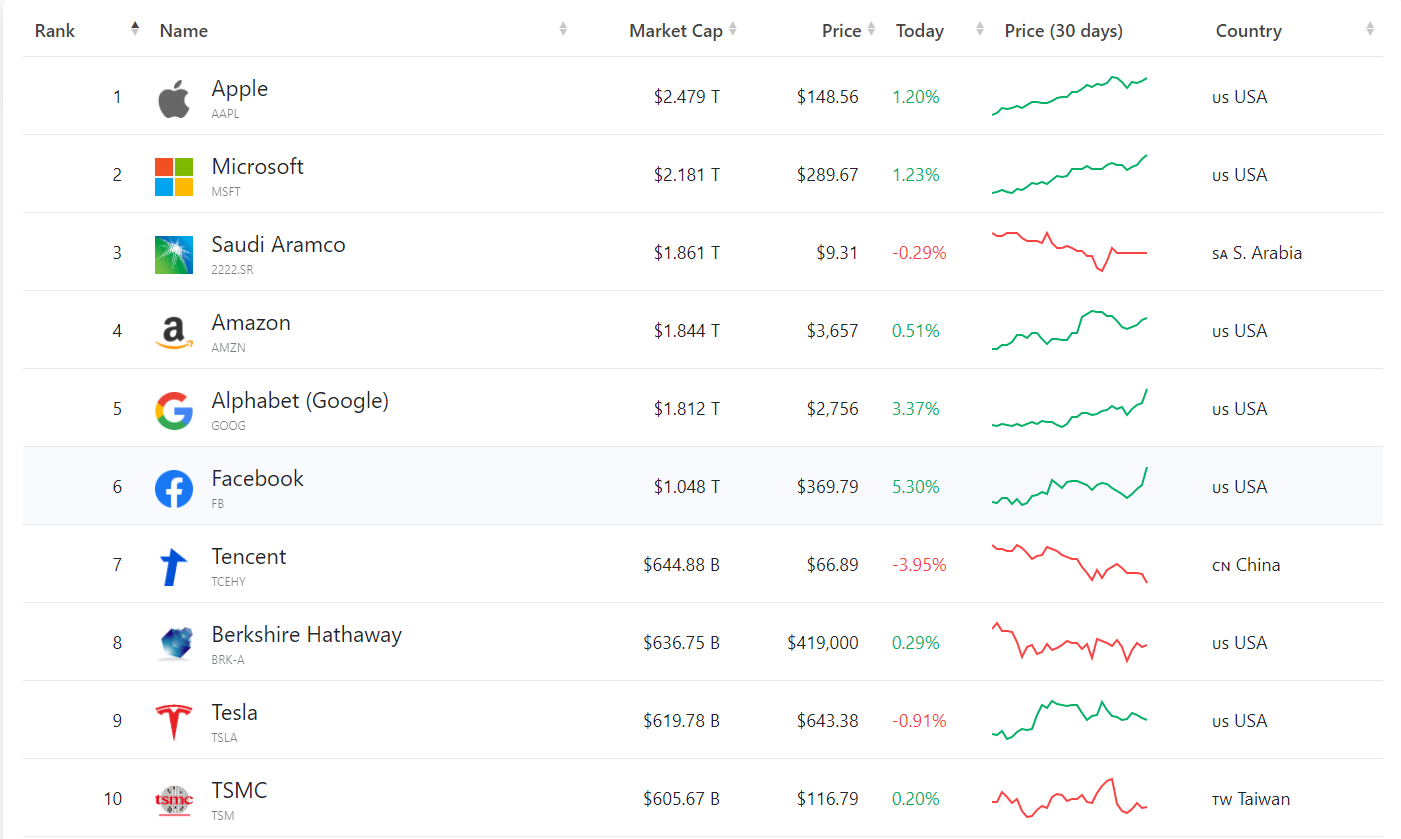View Tesla's 30-day price chart

pyautogui.click(x=1070, y=720)
